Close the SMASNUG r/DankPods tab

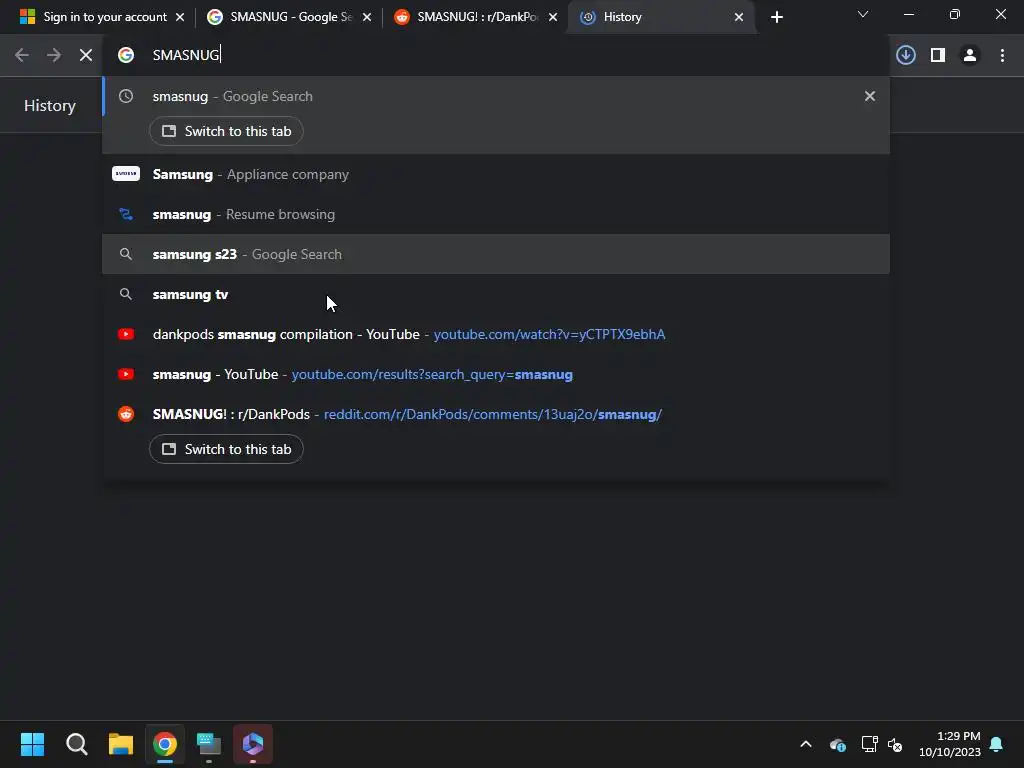pyautogui.click(x=553, y=17)
